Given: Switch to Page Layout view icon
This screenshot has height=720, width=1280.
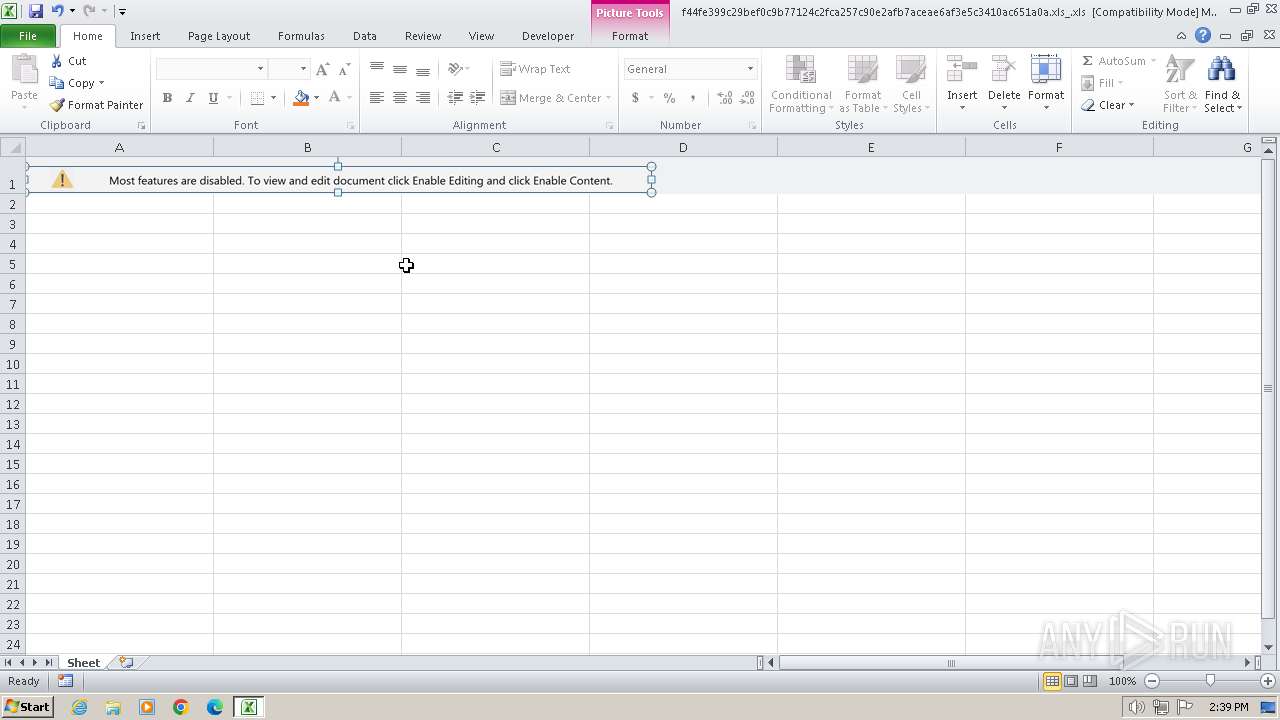Looking at the screenshot, I should [1071, 681].
